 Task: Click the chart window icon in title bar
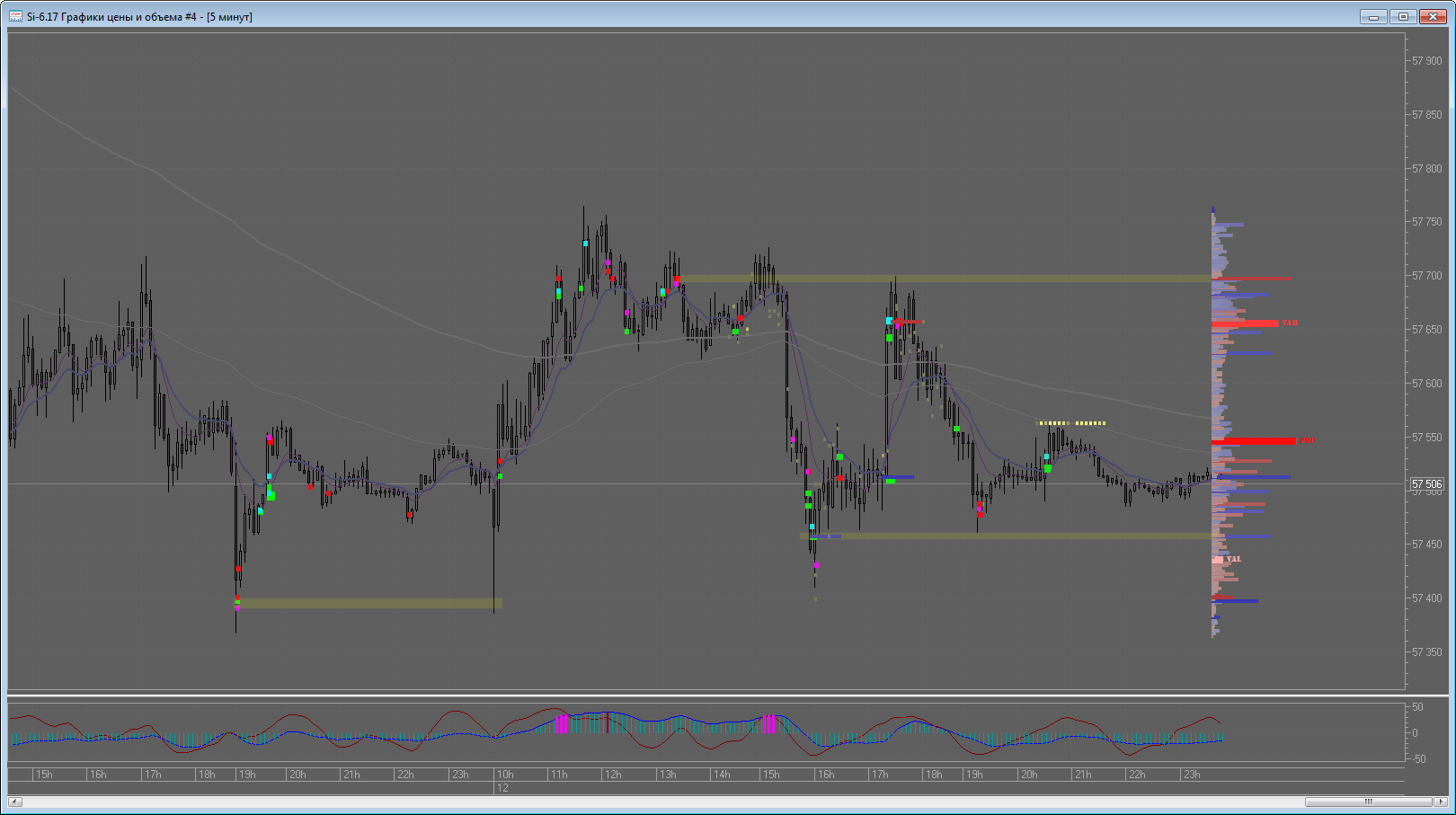[x=15, y=16]
